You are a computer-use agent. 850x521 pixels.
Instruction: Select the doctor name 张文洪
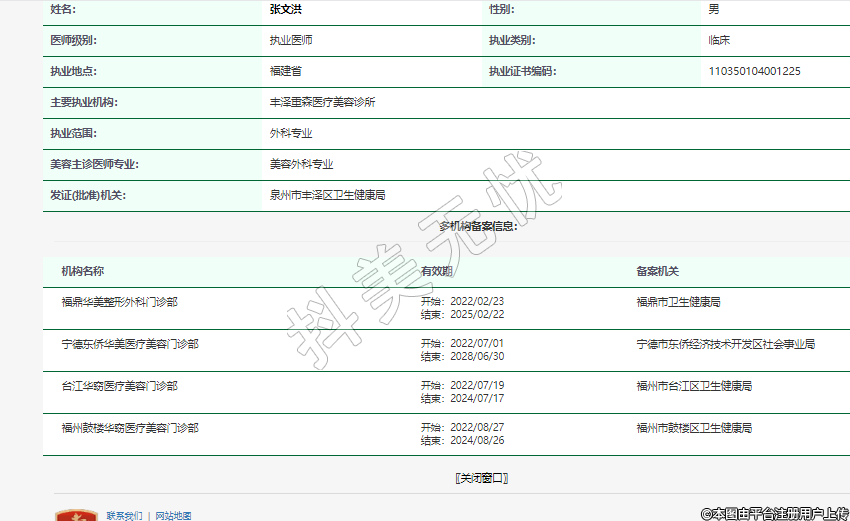coord(285,9)
